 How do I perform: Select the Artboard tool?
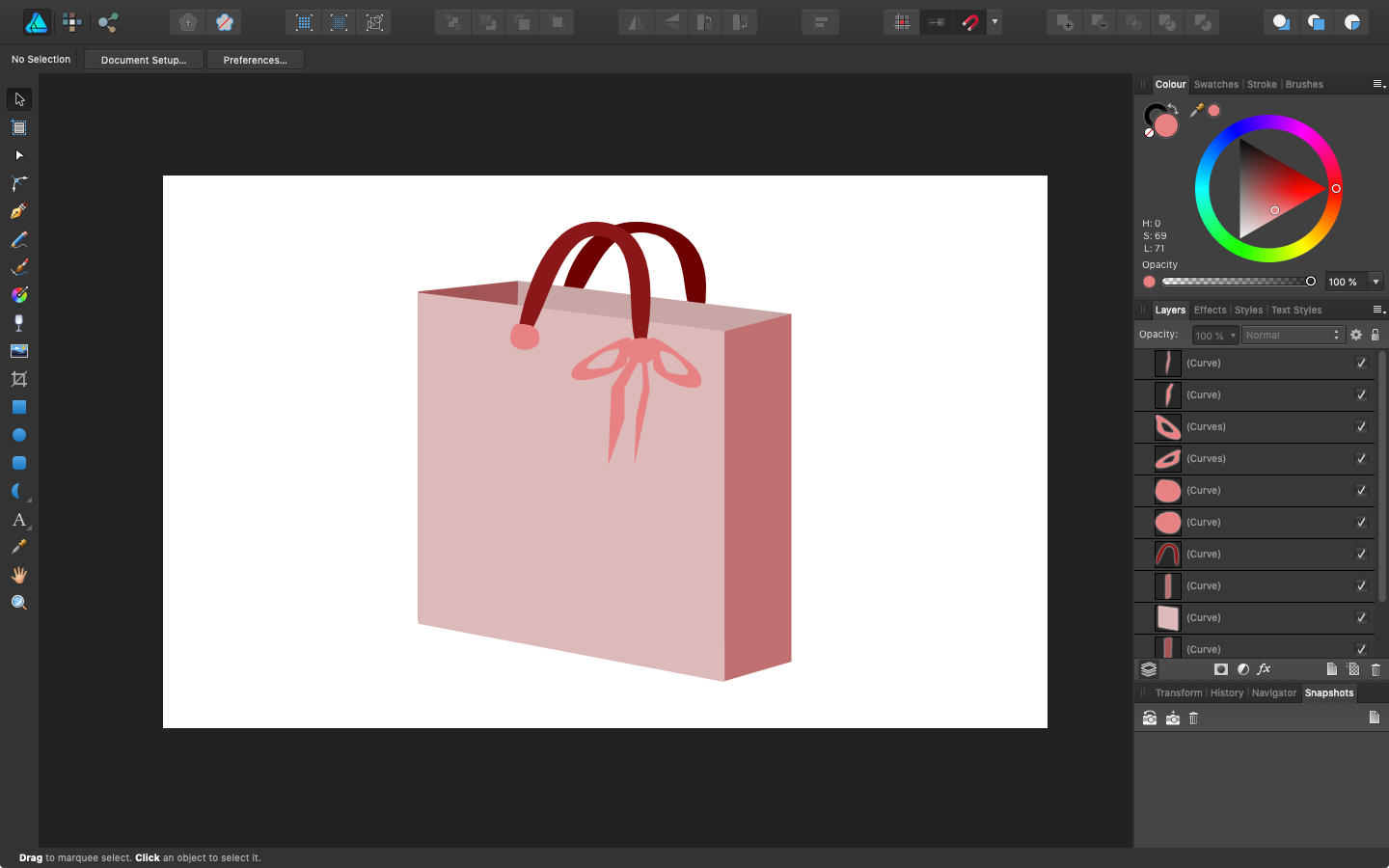pyautogui.click(x=19, y=127)
